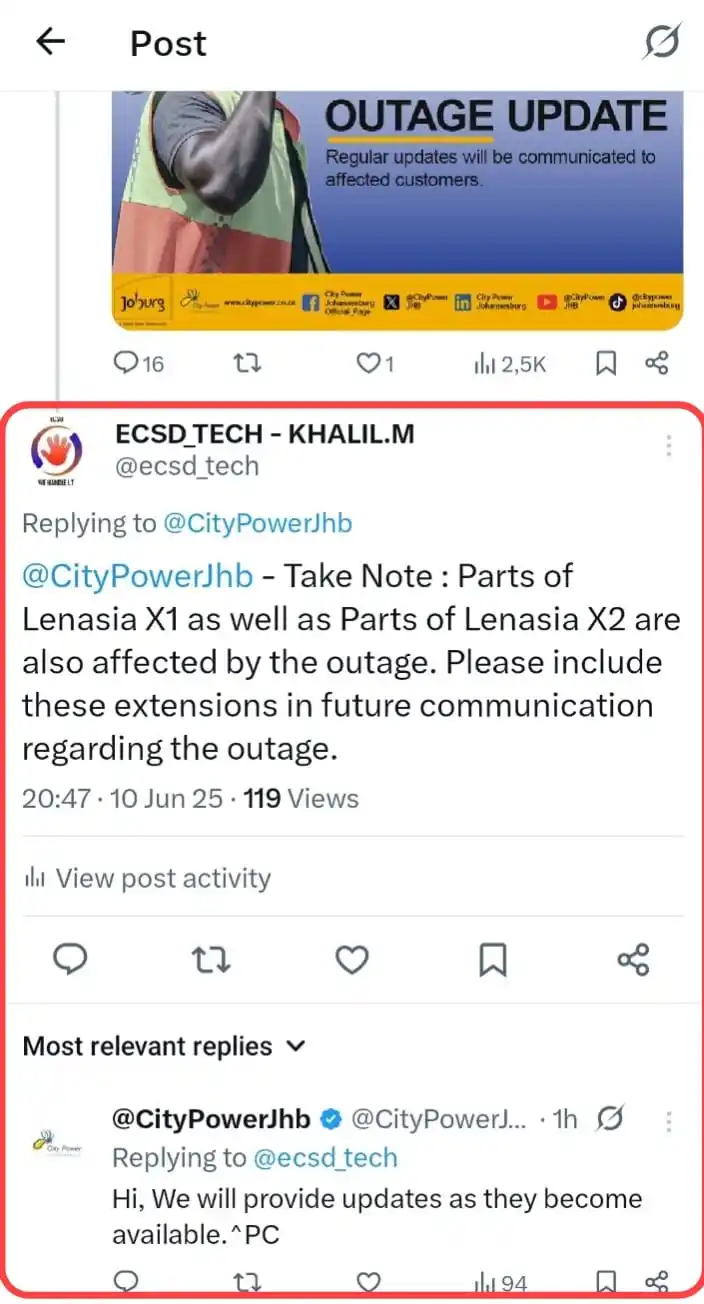Repost the outage update post
This screenshot has height=1304, width=704.
coord(246,363)
